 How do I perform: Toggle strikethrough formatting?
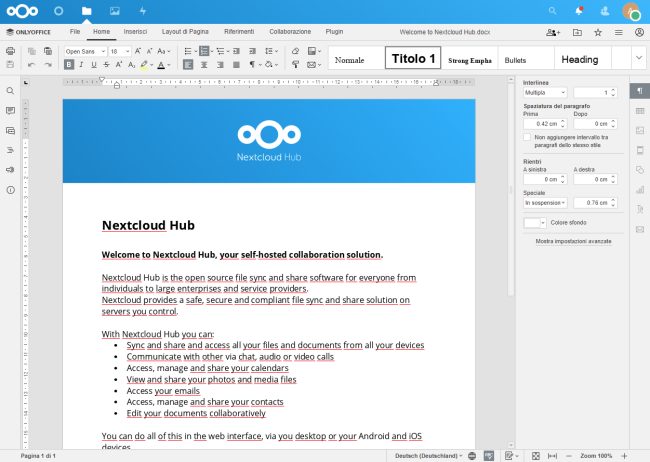(107, 65)
